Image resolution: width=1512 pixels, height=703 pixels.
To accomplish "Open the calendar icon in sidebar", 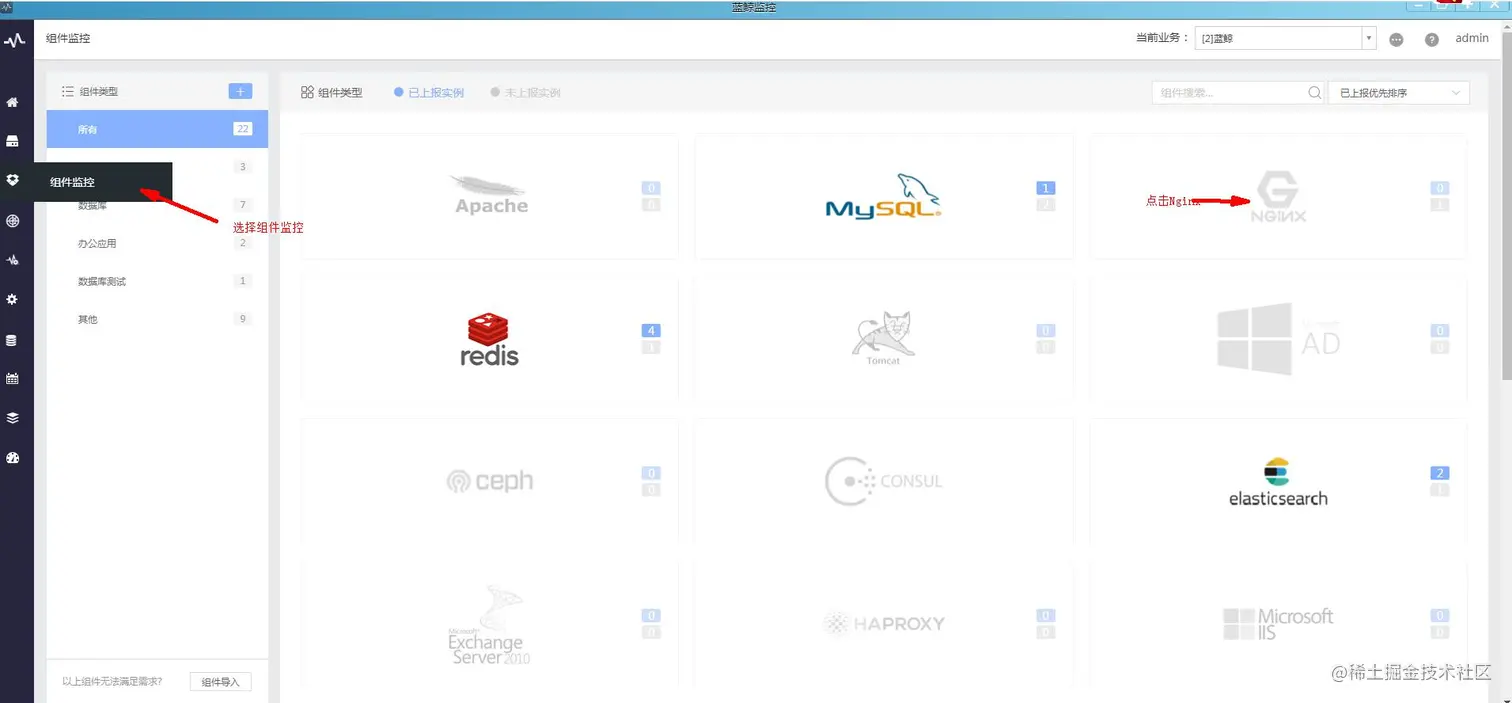I will pos(12,379).
